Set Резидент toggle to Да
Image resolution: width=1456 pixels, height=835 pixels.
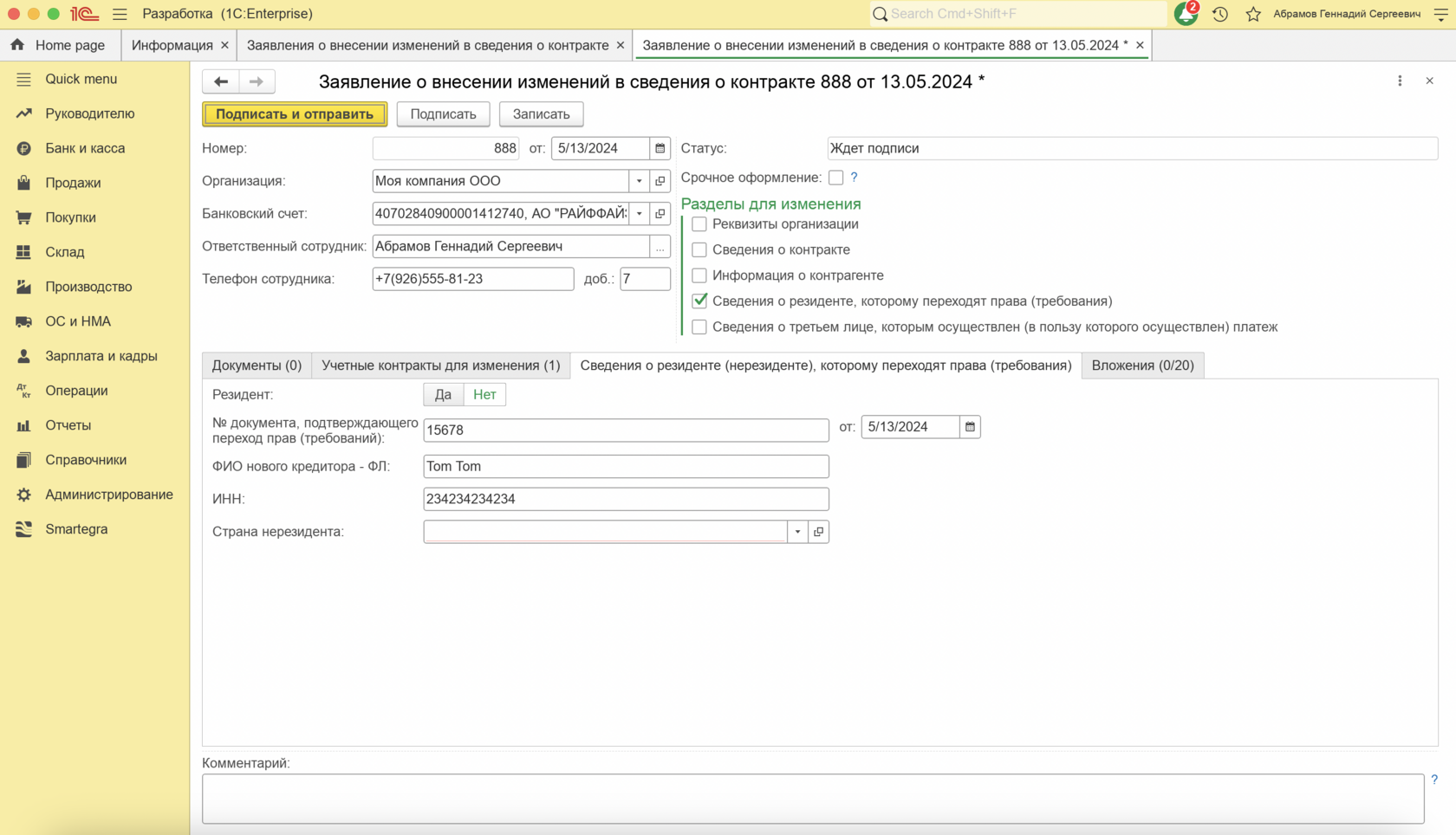click(x=443, y=395)
